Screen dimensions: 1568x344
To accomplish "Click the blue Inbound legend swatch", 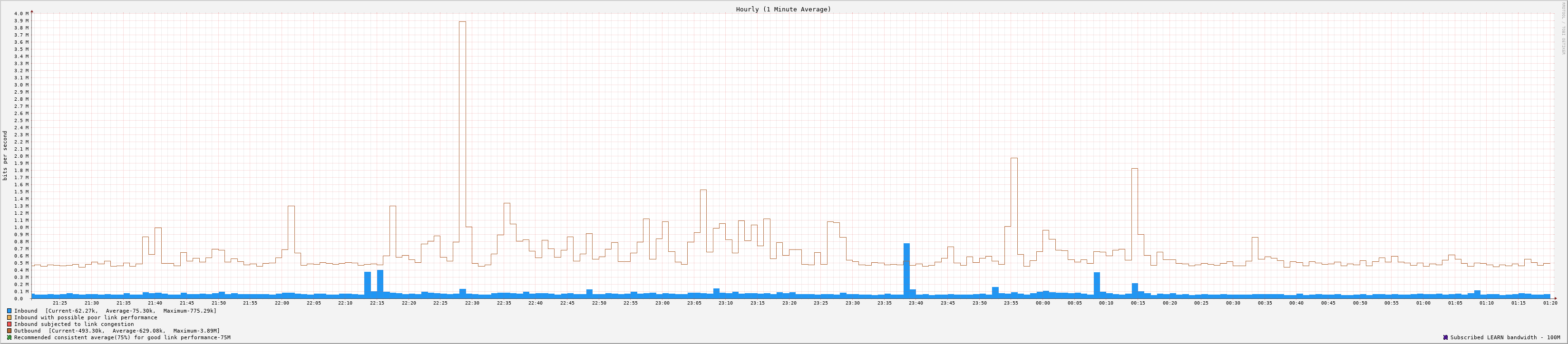I will pyautogui.click(x=9, y=311).
